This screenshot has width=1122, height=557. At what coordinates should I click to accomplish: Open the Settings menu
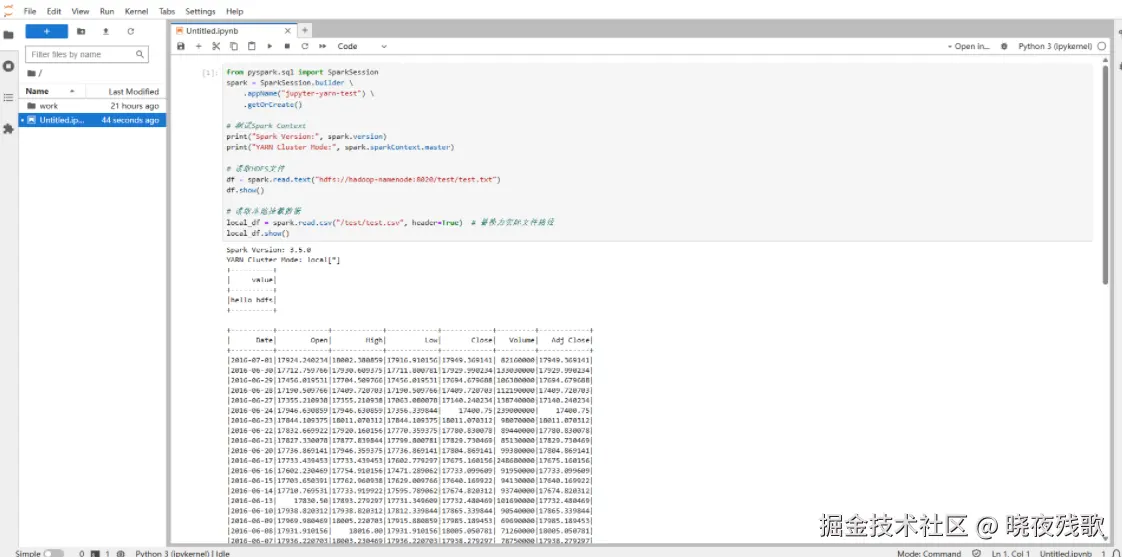pyautogui.click(x=200, y=11)
